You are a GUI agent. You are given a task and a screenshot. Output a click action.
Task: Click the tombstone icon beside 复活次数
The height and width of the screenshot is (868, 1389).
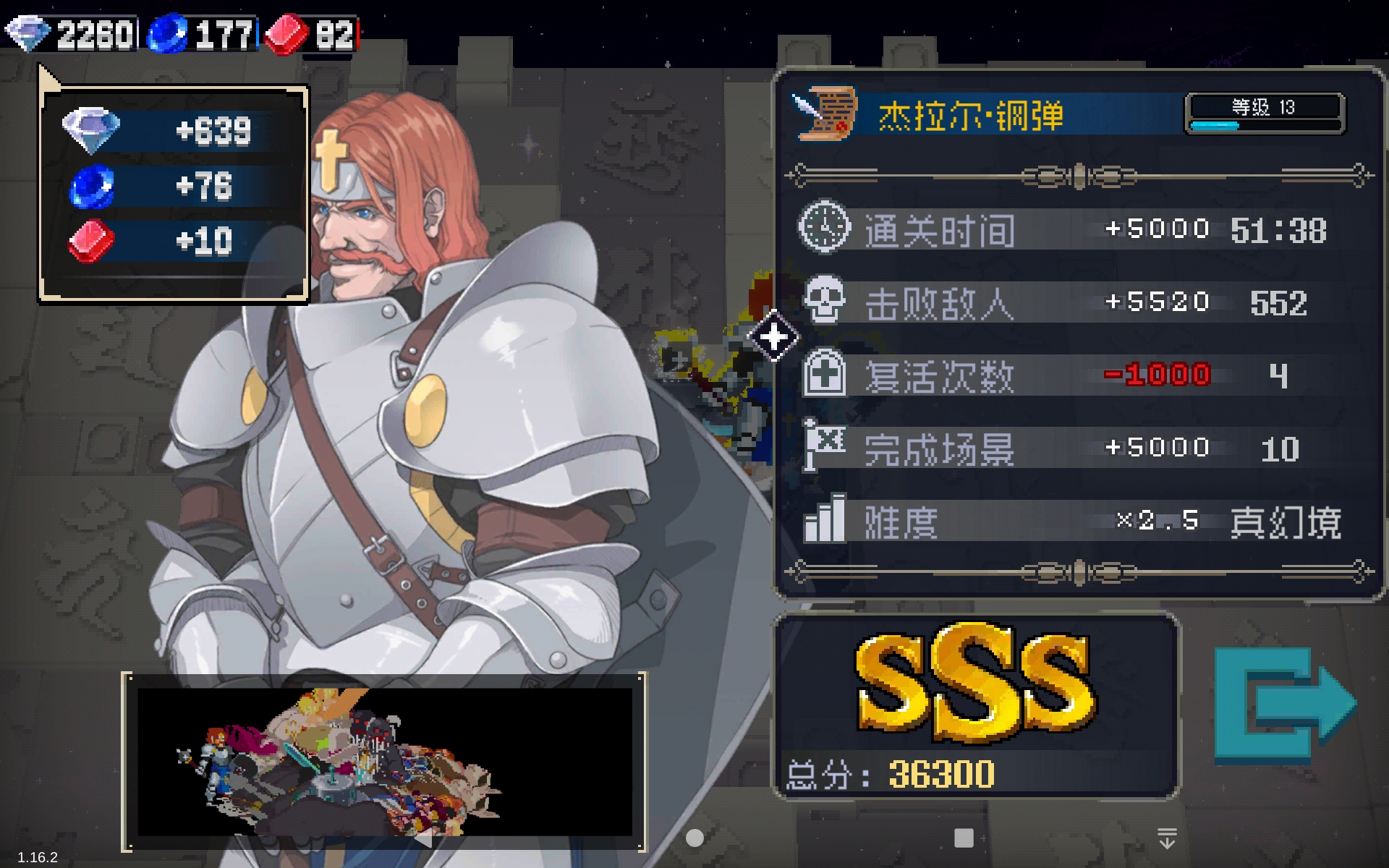824,373
